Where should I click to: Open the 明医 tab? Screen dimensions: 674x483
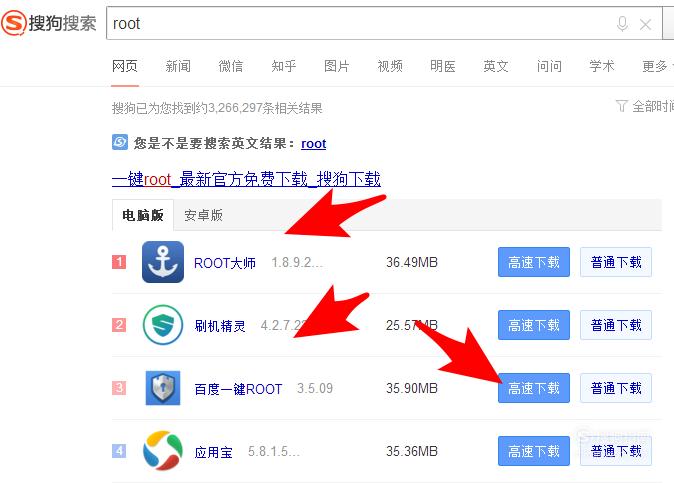[x=443, y=66]
